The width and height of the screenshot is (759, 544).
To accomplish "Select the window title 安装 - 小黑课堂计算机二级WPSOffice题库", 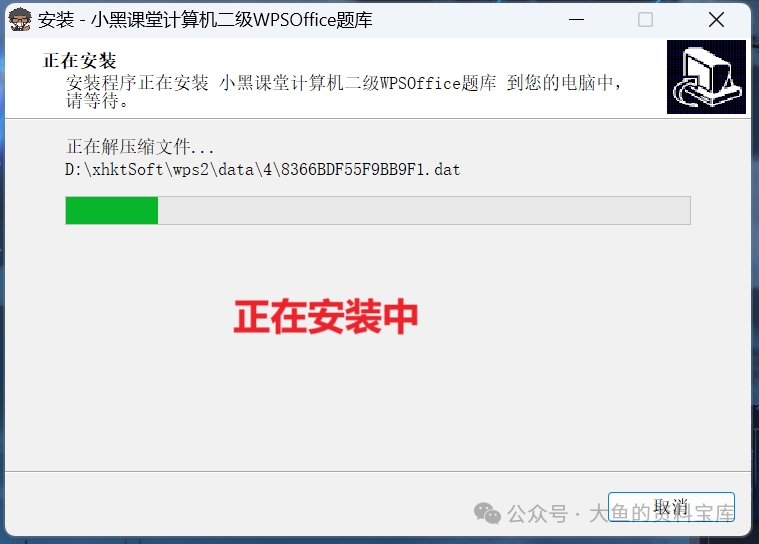I will coord(205,20).
